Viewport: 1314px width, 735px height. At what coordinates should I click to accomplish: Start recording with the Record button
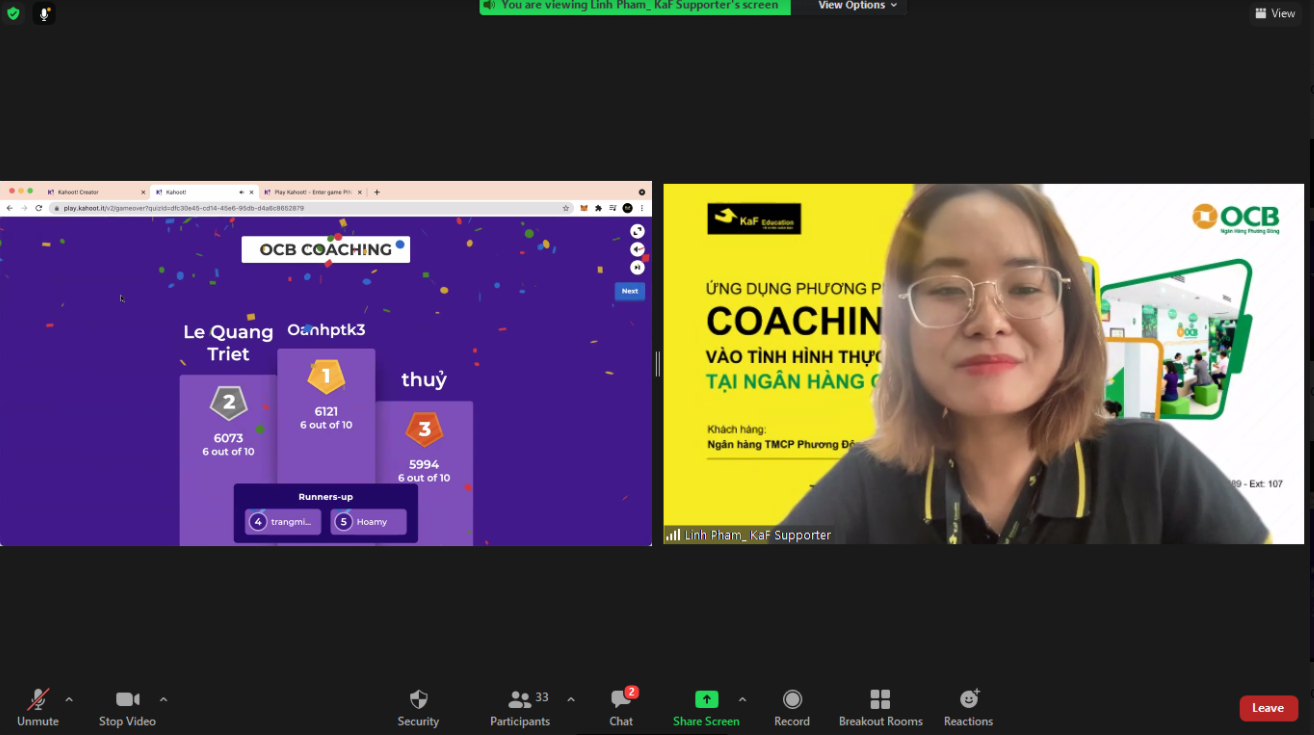[x=792, y=707]
